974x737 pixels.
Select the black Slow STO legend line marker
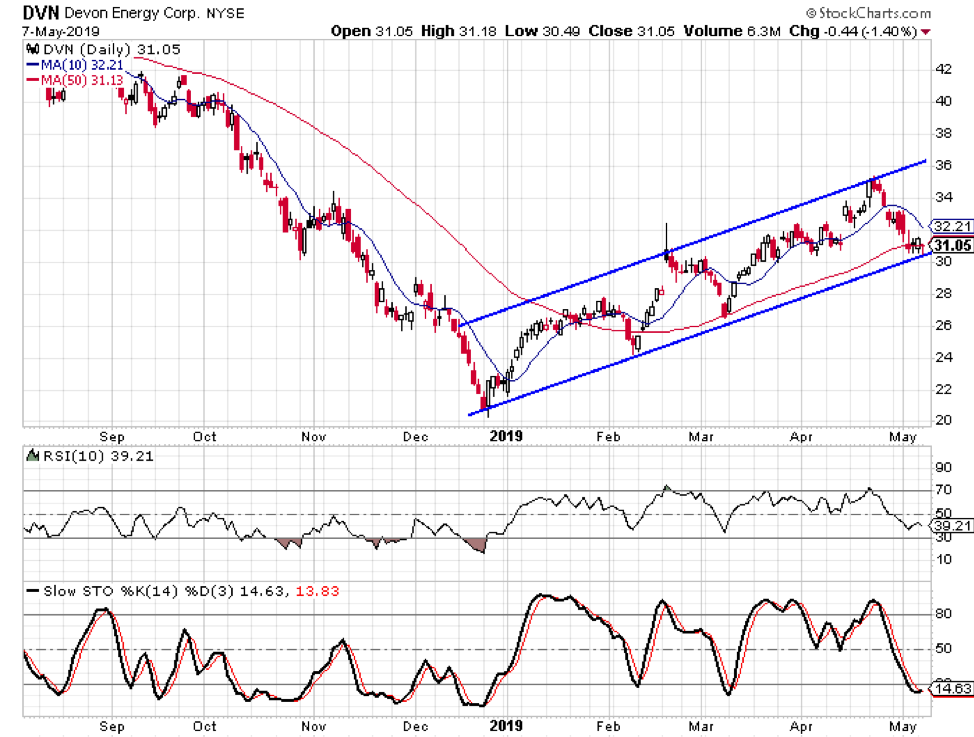33,591
